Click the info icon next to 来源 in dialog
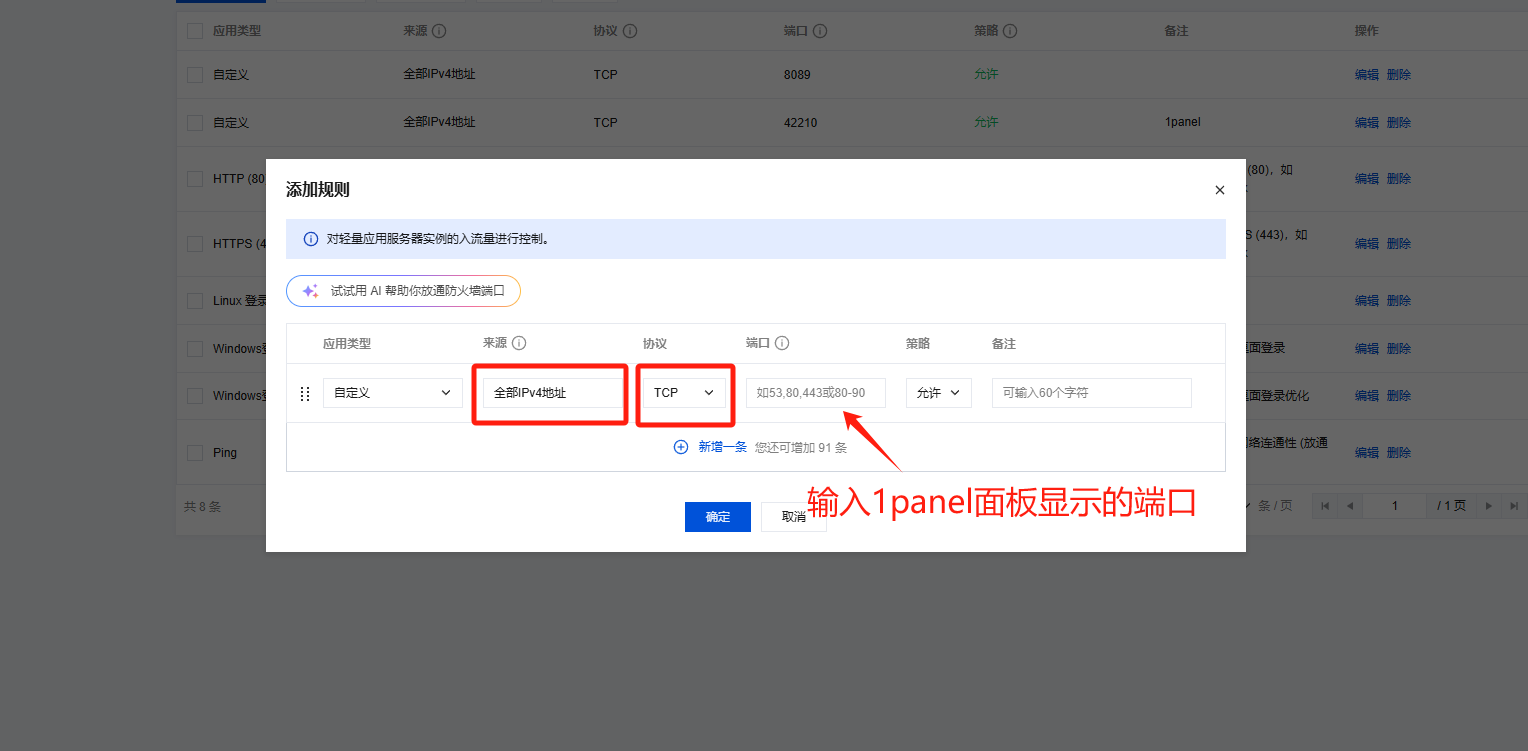 coord(519,343)
